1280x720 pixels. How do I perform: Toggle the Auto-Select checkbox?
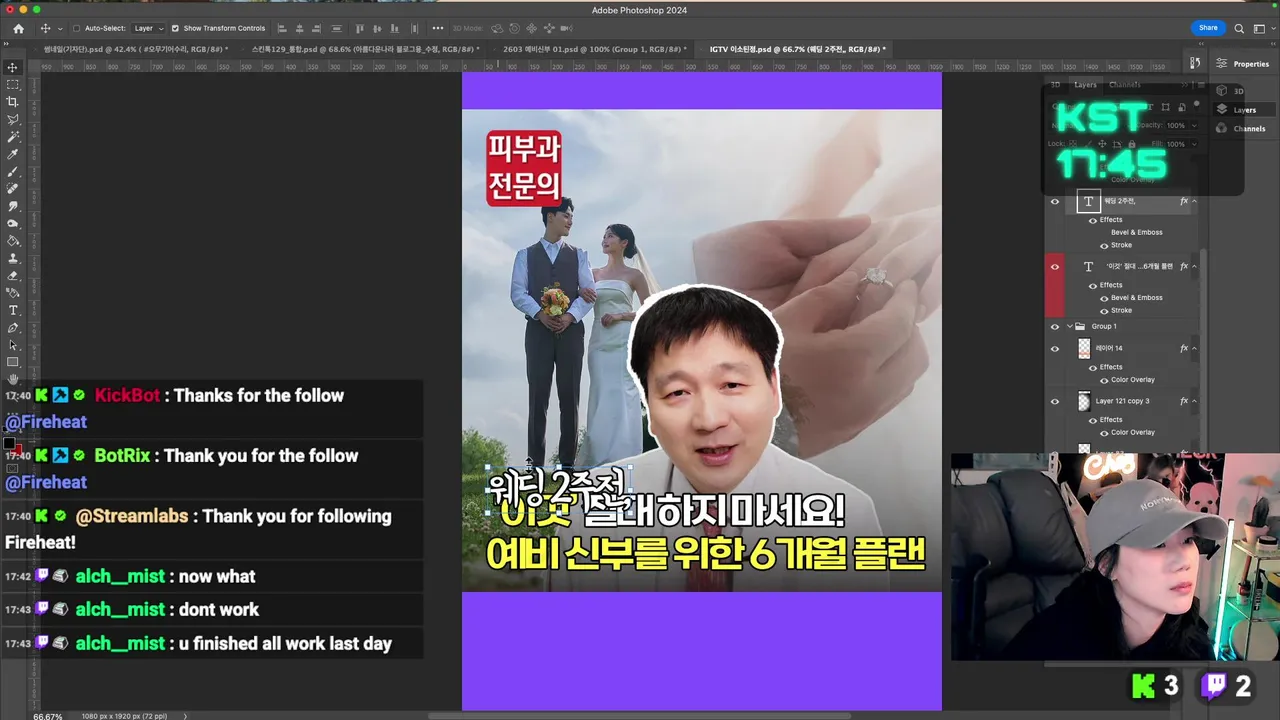pos(76,28)
